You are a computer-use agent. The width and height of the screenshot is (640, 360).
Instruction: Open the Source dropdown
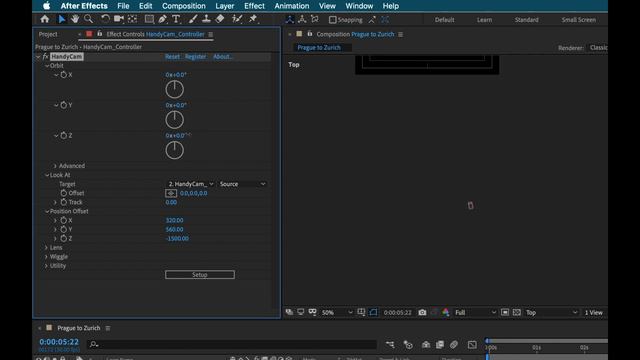tap(242, 184)
